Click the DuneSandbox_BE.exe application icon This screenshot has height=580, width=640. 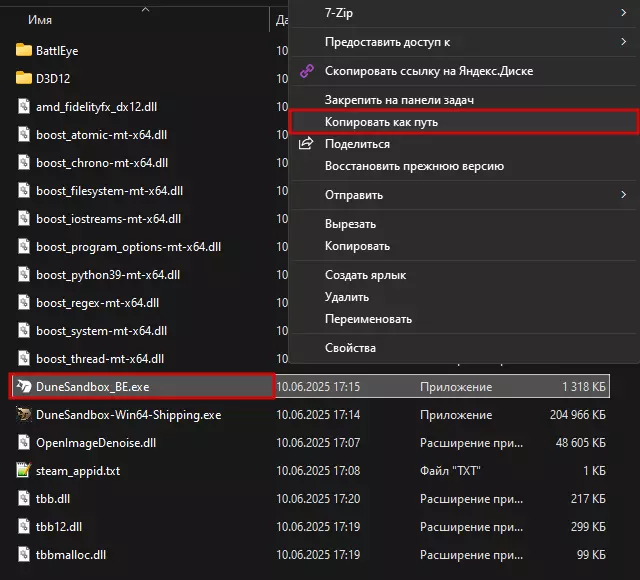tap(25, 386)
